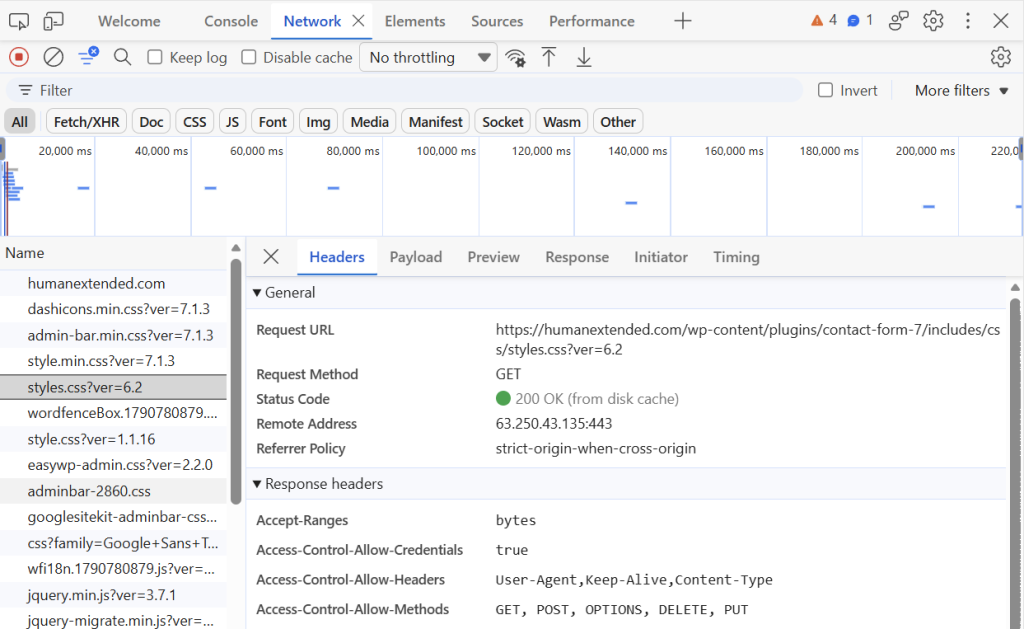1024x629 pixels.
Task: Open the No throttling dropdown
Action: click(x=428, y=57)
